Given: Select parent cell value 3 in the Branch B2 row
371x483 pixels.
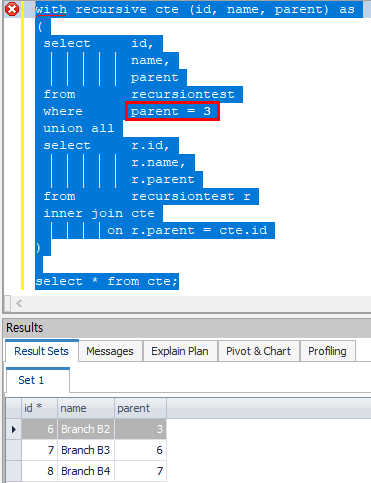Looking at the screenshot, I should [x=140, y=429].
